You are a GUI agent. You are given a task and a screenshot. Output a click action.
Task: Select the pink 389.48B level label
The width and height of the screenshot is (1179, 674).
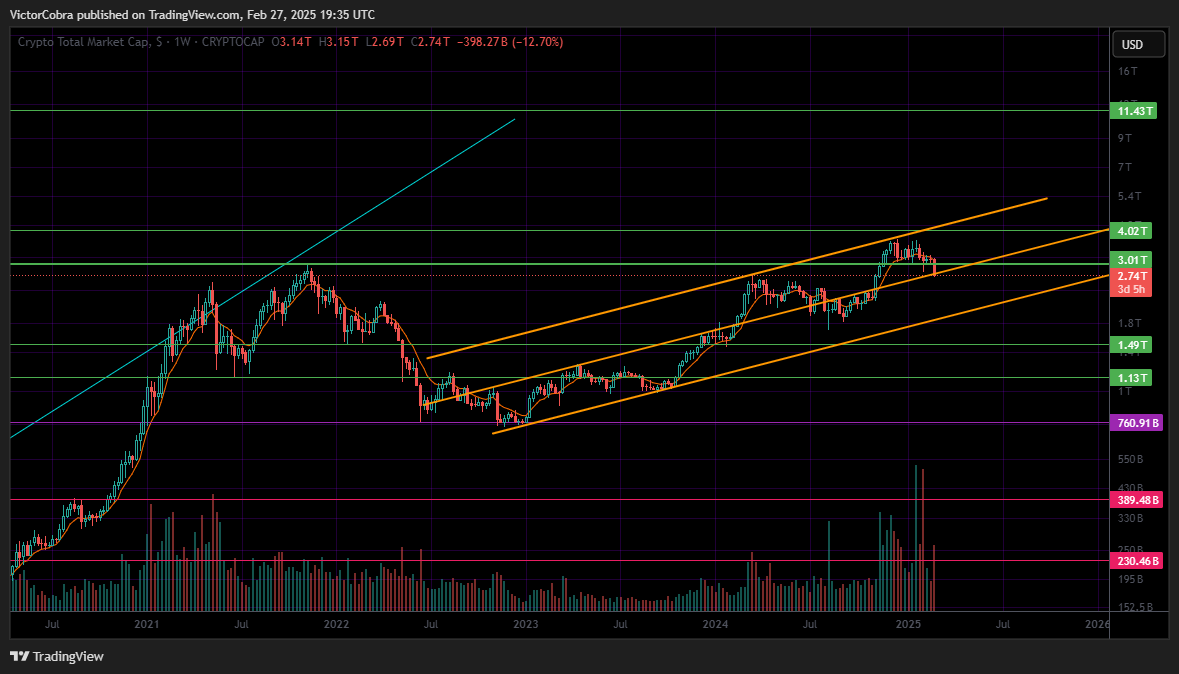coord(1137,499)
